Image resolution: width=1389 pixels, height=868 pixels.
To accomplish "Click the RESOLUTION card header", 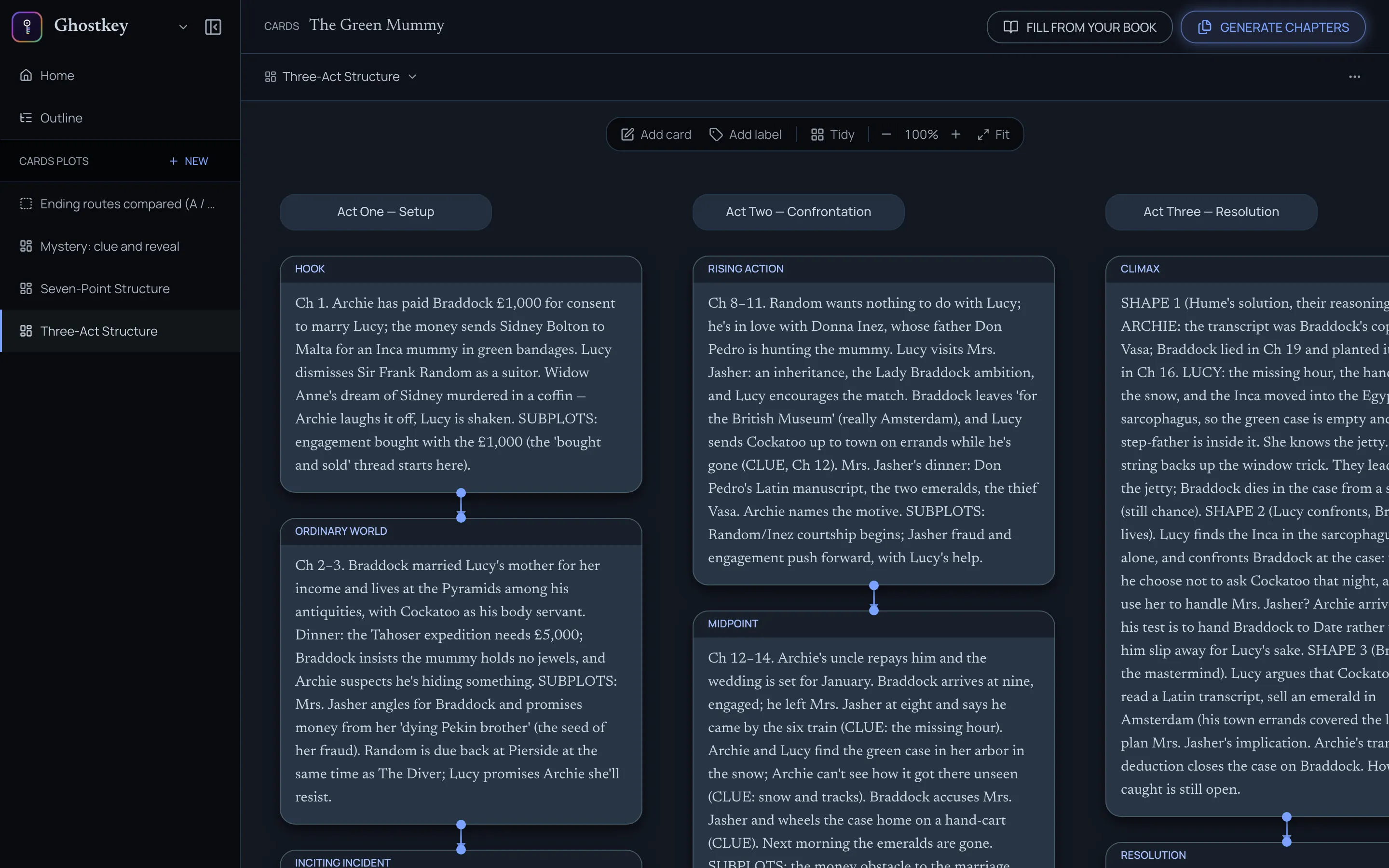I will 1247,855.
